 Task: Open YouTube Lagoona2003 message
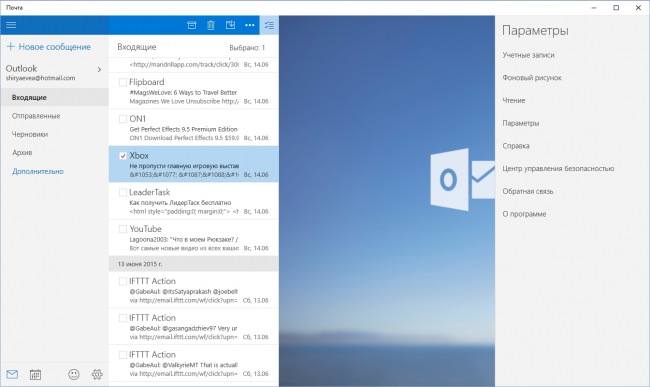pyautogui.click(x=194, y=238)
